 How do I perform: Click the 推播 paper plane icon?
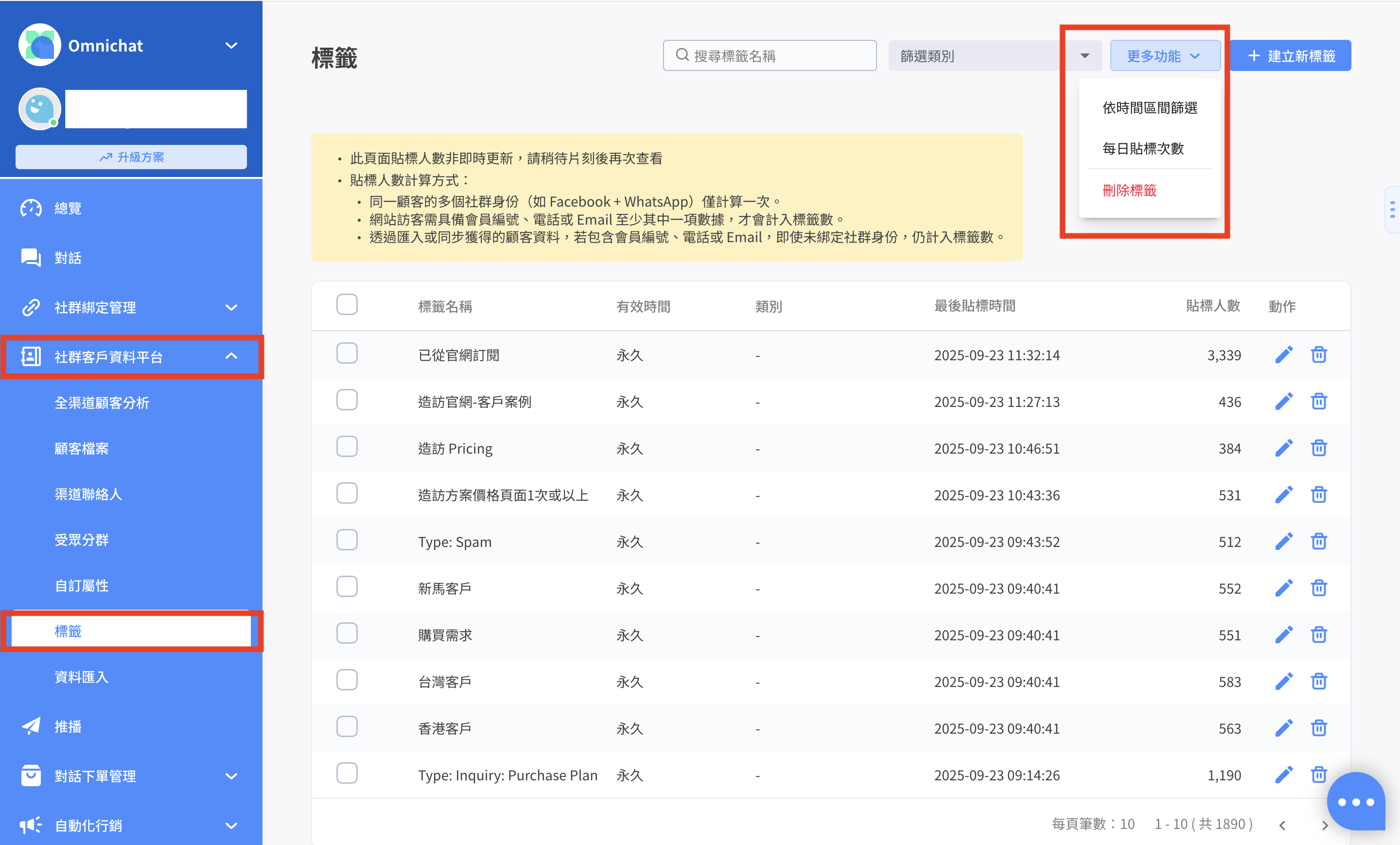31,726
